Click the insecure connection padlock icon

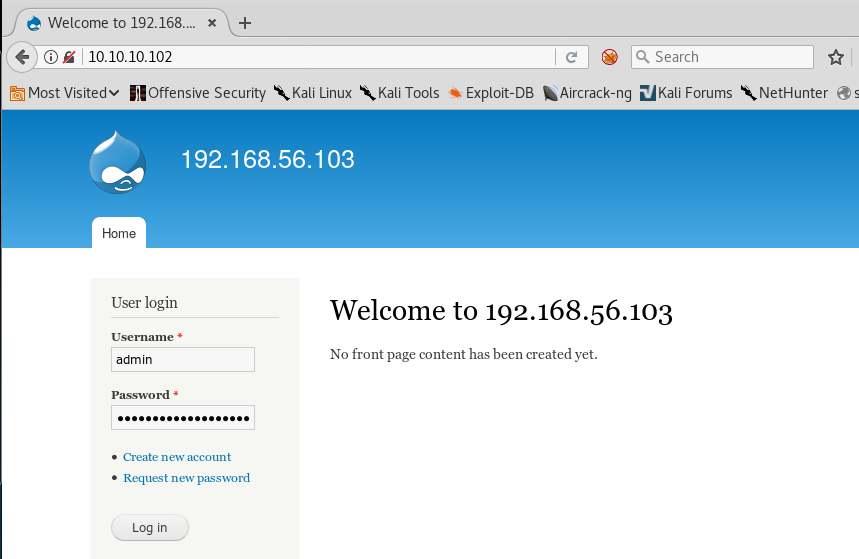[x=68, y=57]
